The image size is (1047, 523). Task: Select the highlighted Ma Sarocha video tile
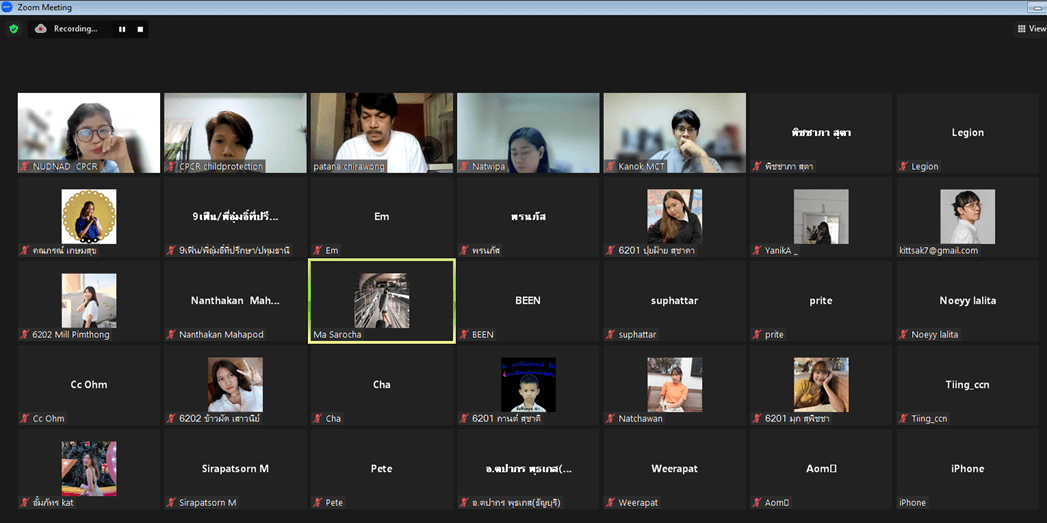pyautogui.click(x=381, y=301)
